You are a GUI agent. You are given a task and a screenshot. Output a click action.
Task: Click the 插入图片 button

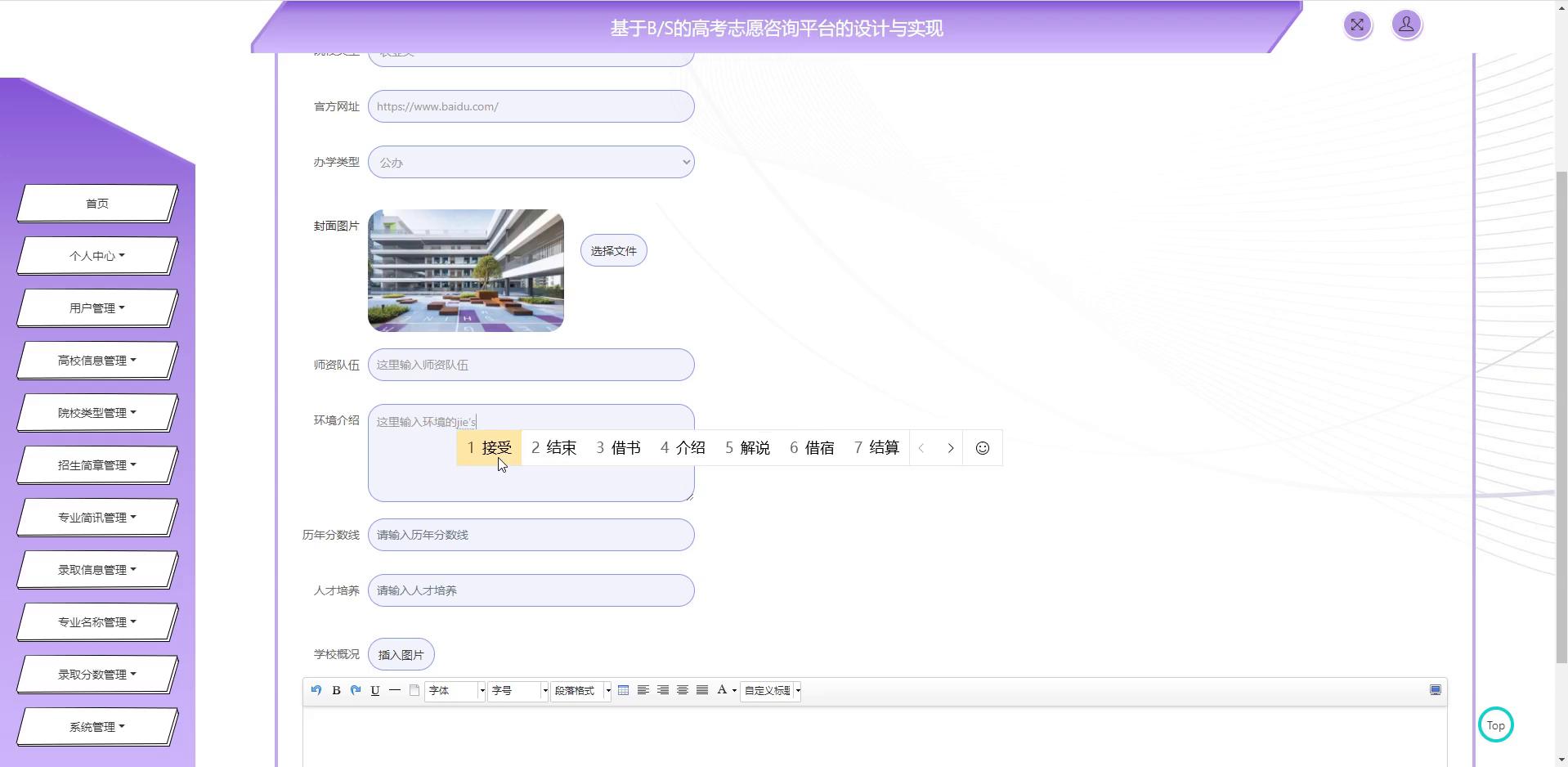[401, 655]
